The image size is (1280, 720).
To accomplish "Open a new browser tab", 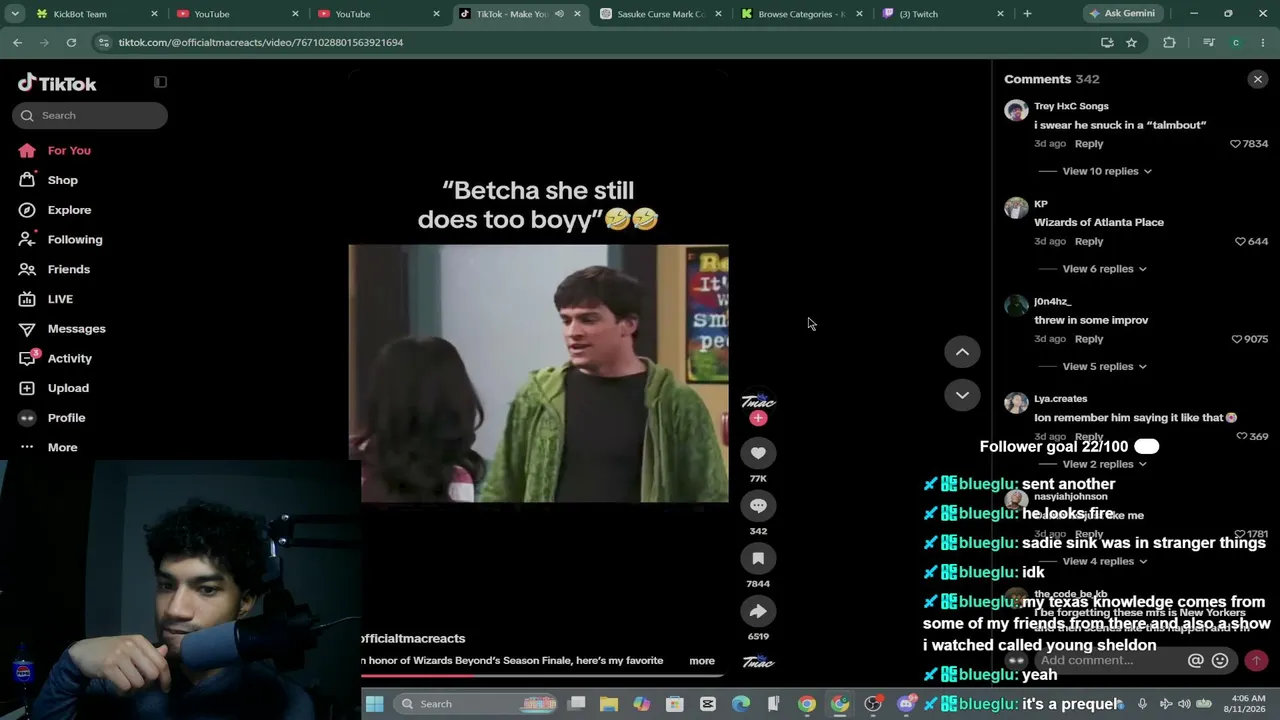I will click(1027, 14).
